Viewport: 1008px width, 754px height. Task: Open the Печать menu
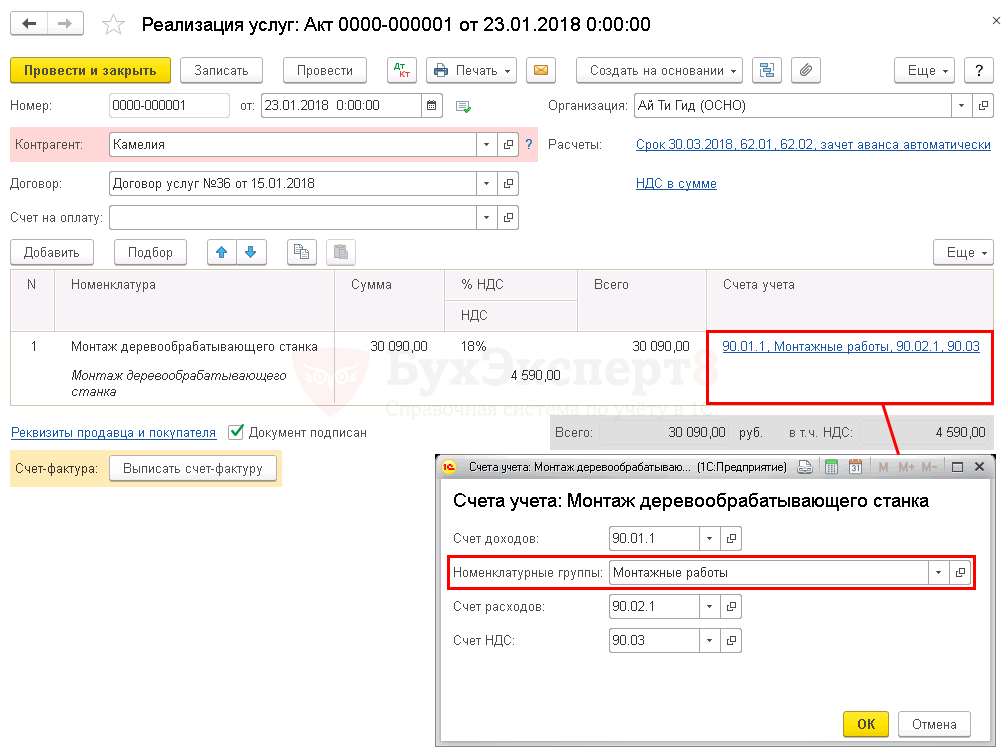471,70
